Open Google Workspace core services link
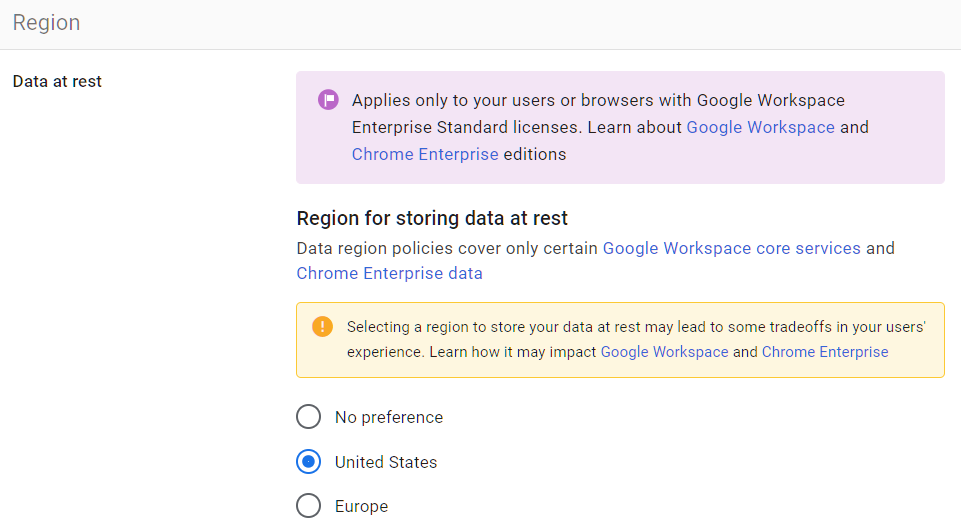This screenshot has height=531, width=961. pos(732,248)
